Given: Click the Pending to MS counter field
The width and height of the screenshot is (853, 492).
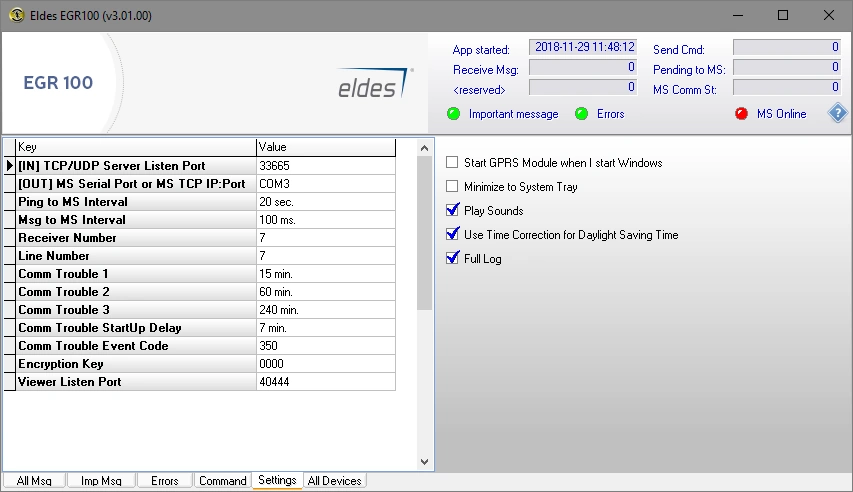Looking at the screenshot, I should [787, 67].
